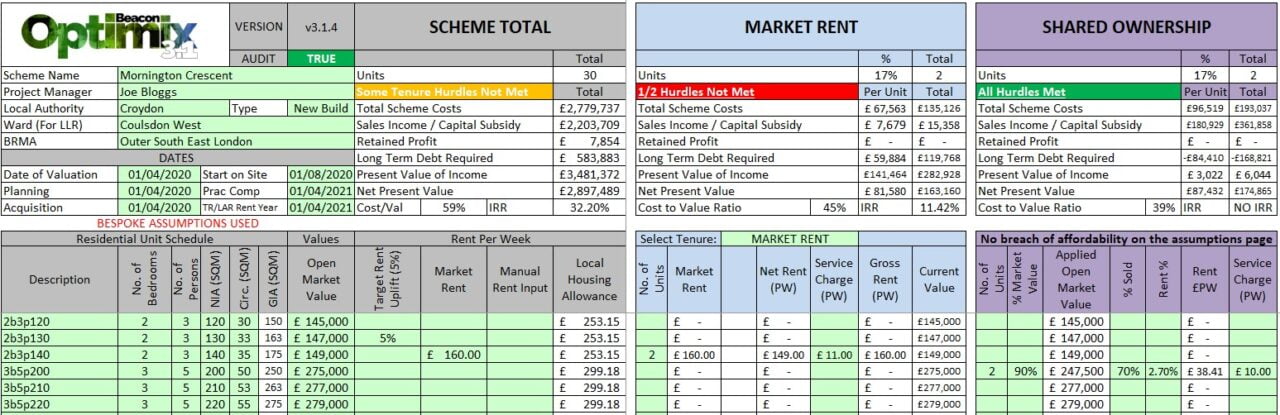Click the 2b3p120 unit description cell
This screenshot has height=415, width=1280.
(x=58, y=322)
